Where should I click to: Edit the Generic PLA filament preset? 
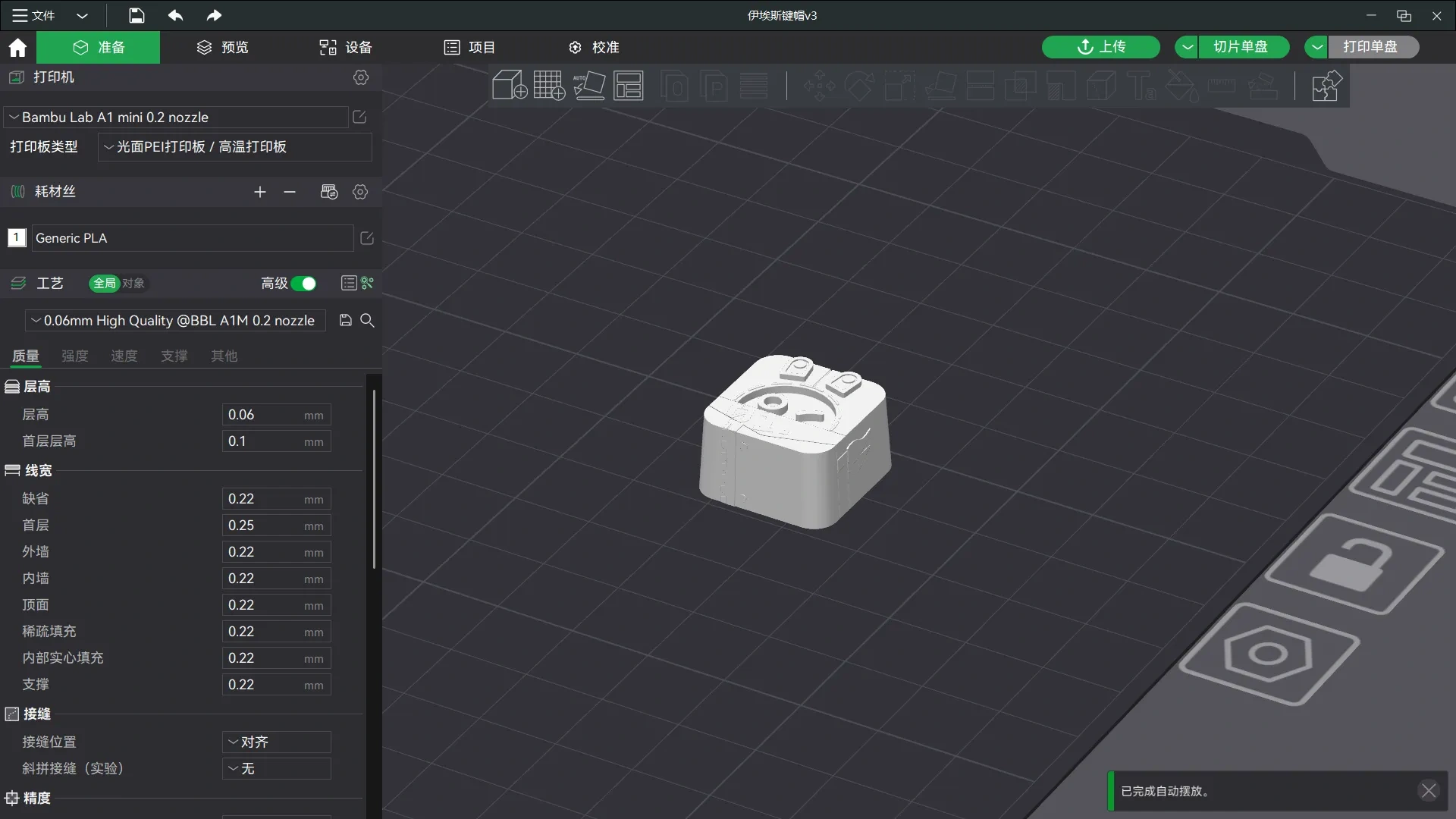[367, 238]
